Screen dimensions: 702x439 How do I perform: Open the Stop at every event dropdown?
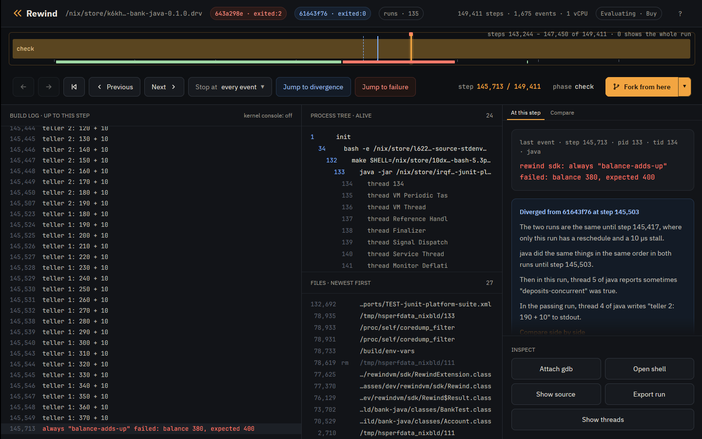(x=230, y=87)
